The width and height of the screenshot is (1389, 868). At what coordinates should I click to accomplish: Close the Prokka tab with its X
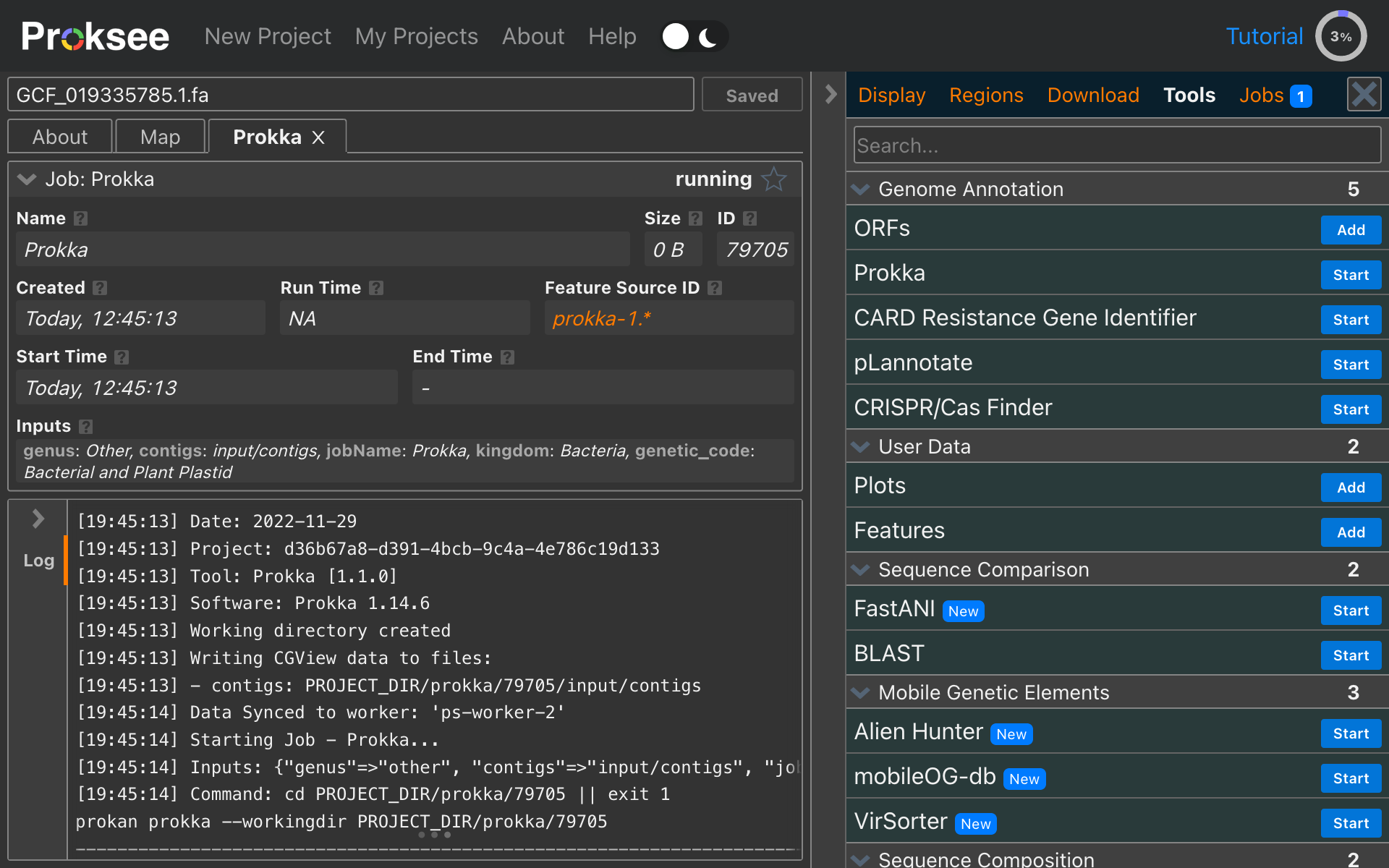318,137
